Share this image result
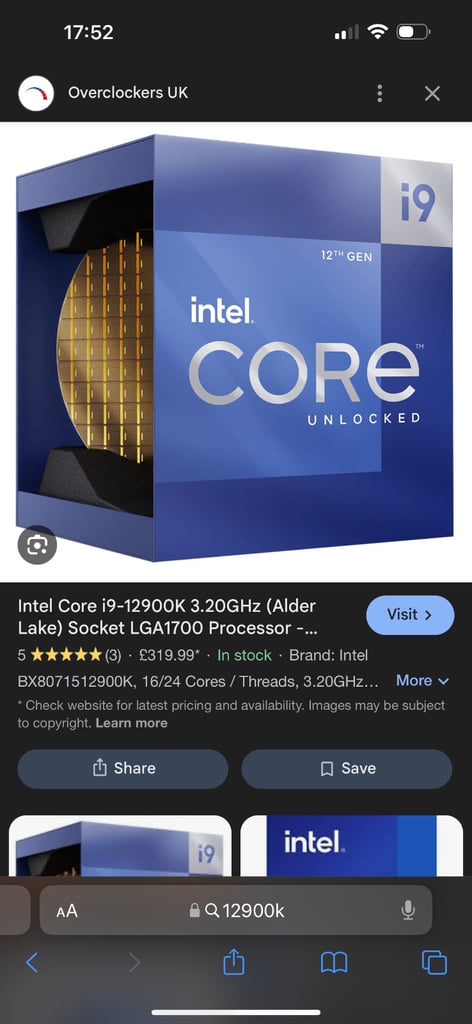This screenshot has height=1024, width=472. (123, 769)
